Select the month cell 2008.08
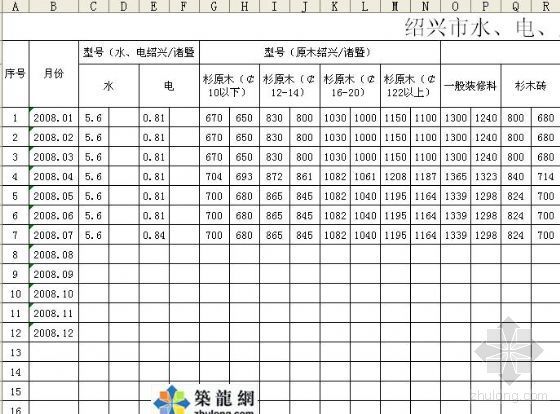The width and height of the screenshot is (560, 414). tap(54, 255)
